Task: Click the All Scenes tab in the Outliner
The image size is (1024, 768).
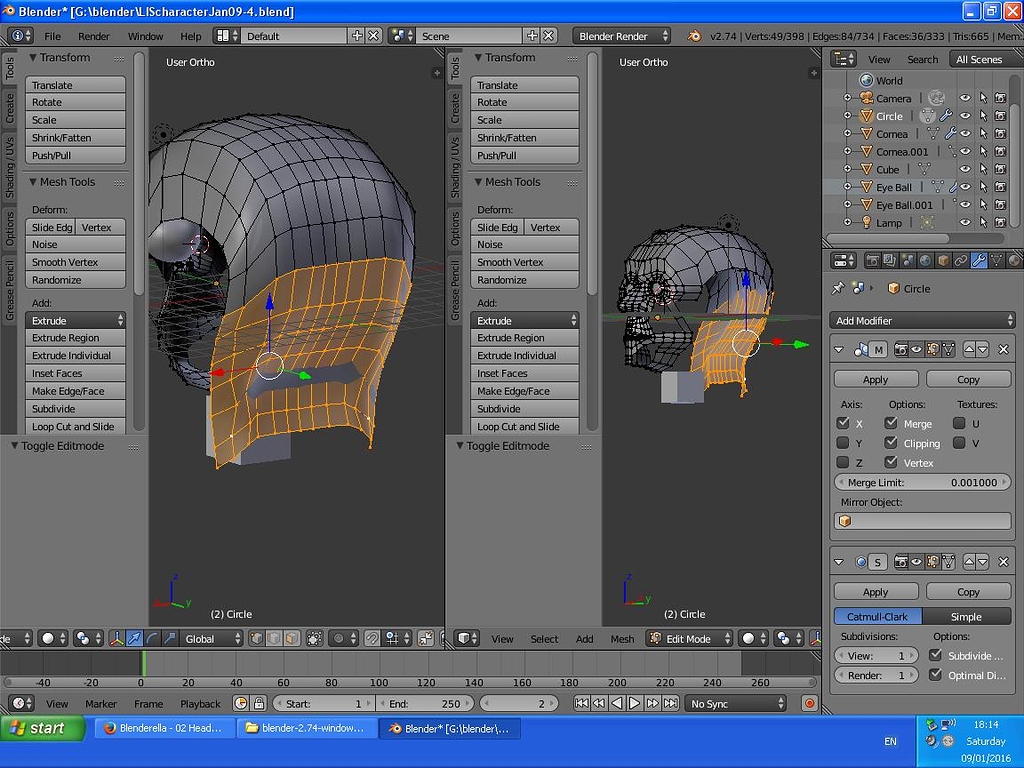Action: click(978, 58)
